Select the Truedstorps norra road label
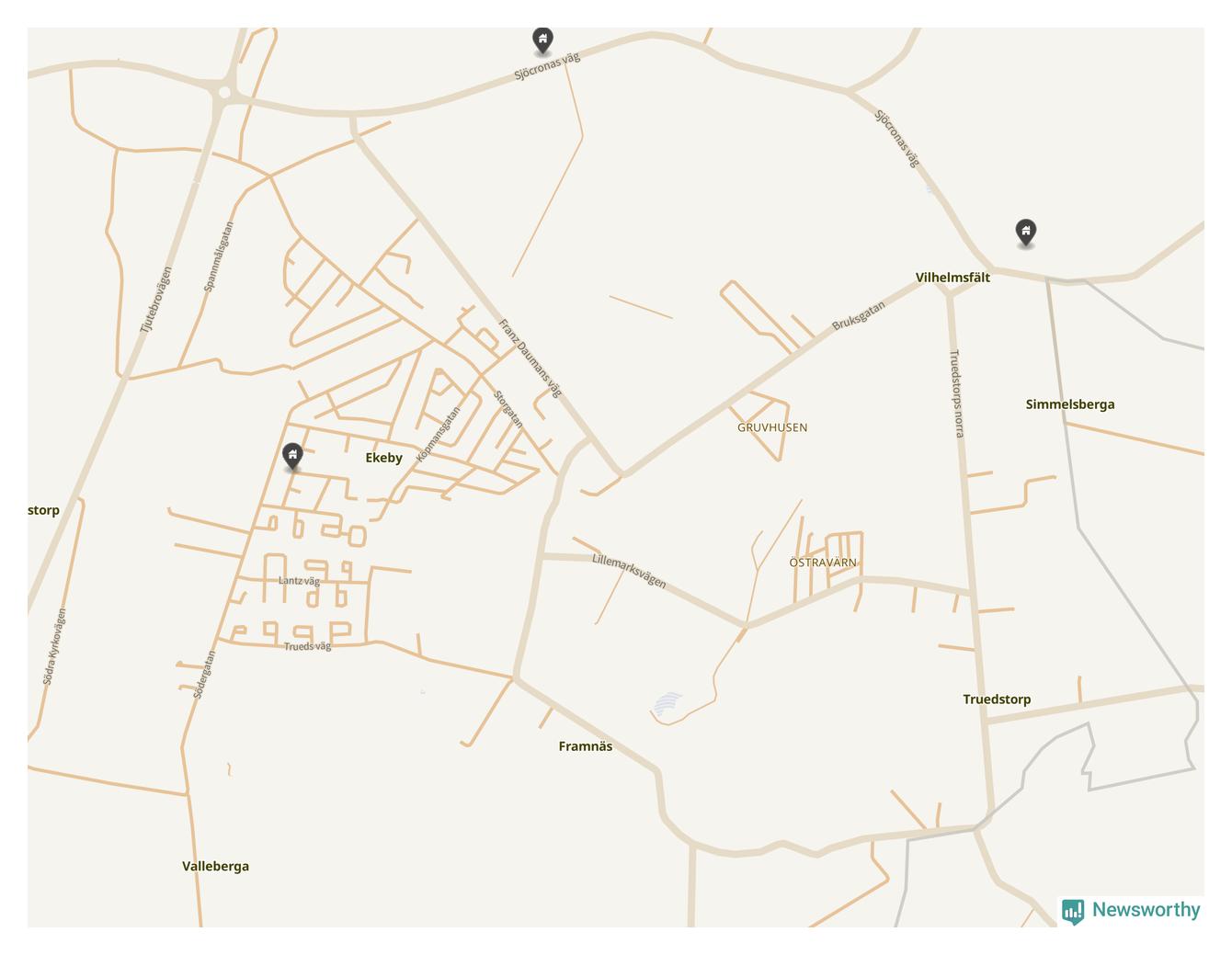1232x955 pixels. pos(957,393)
